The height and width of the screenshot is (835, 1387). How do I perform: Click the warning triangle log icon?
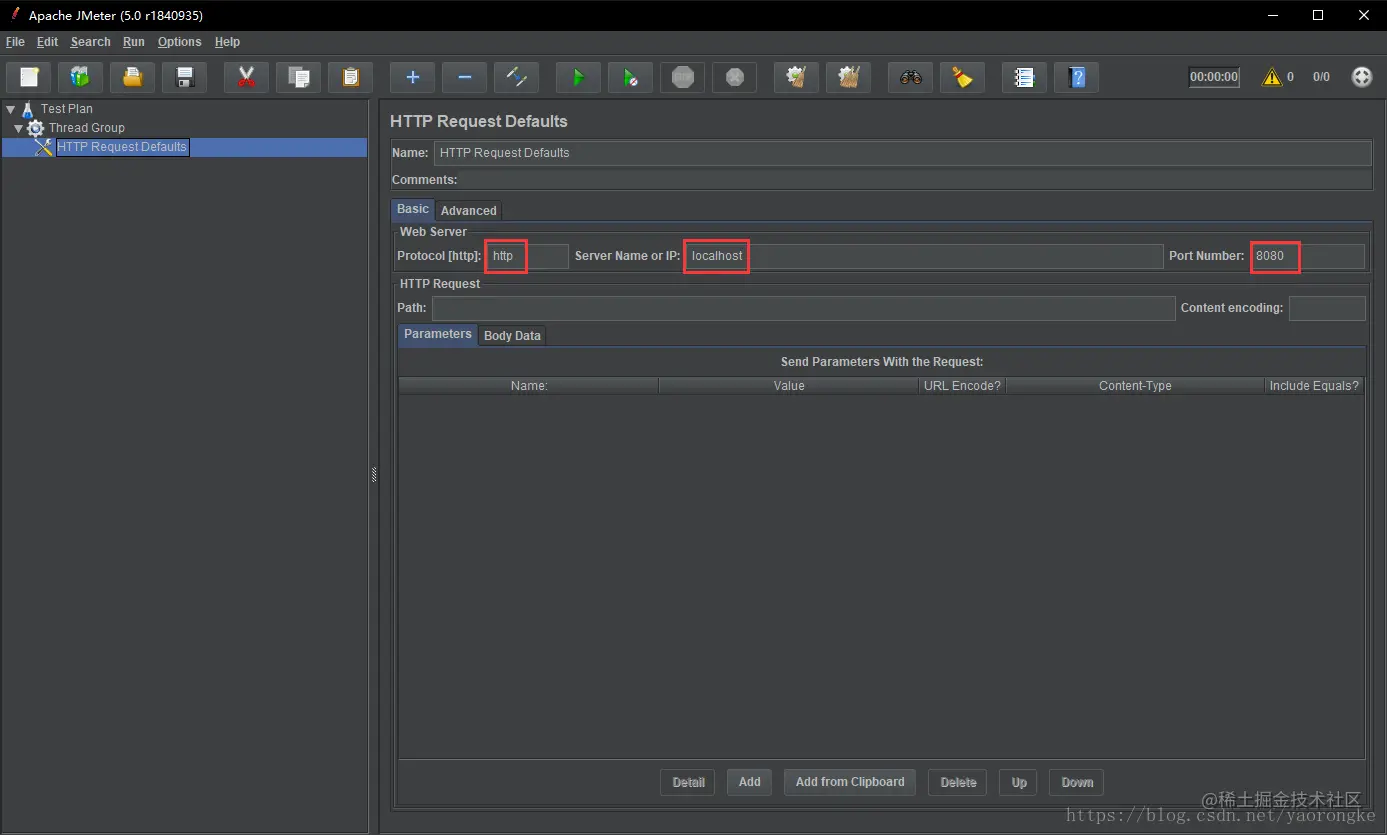tap(1272, 77)
